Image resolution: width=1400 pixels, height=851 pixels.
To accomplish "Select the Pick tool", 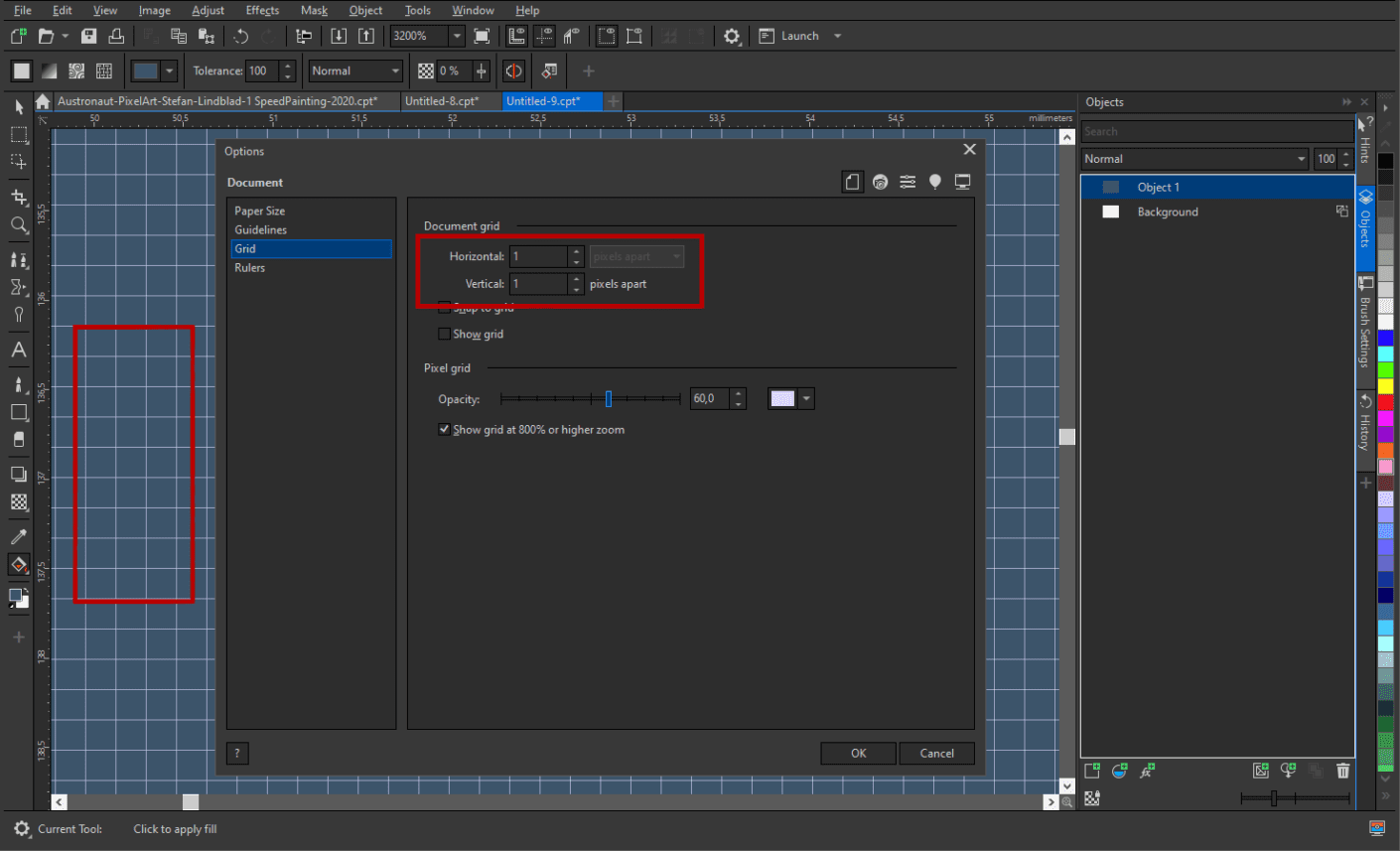I will (18, 107).
